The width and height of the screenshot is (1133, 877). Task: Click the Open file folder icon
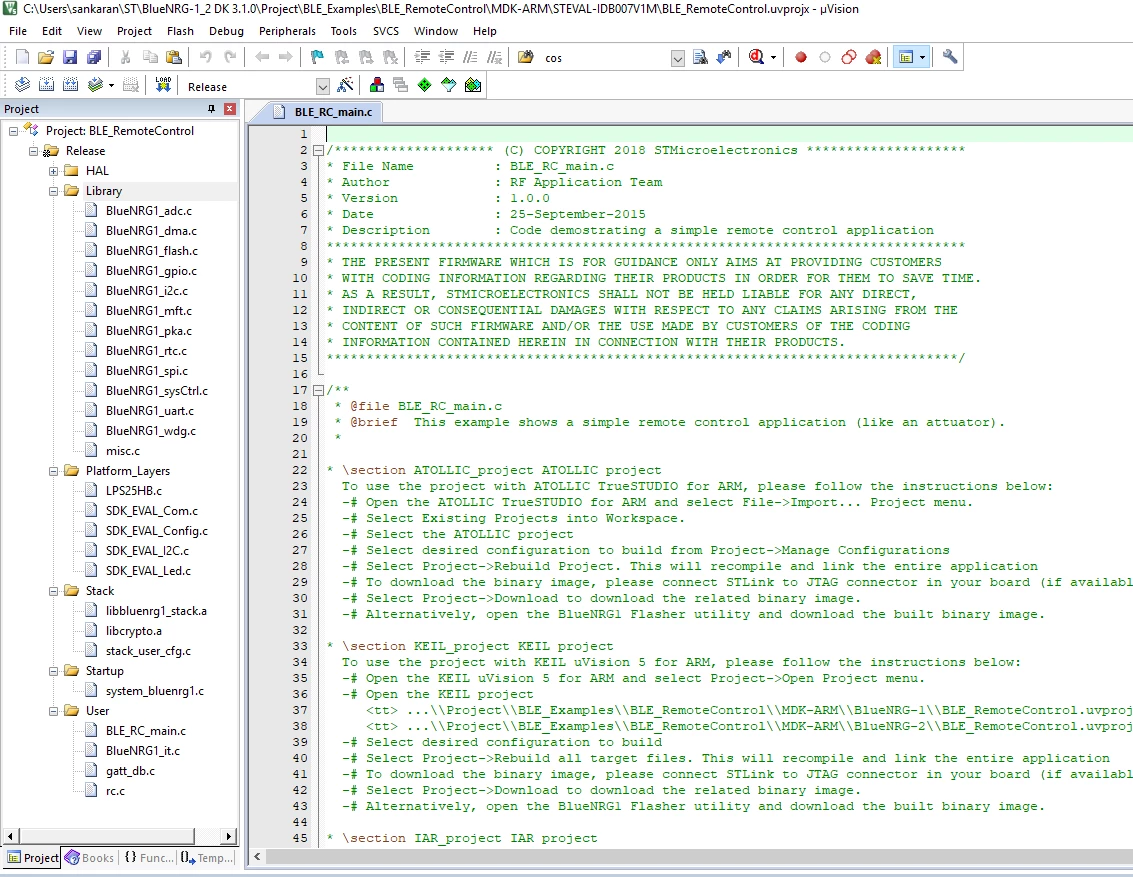46,57
